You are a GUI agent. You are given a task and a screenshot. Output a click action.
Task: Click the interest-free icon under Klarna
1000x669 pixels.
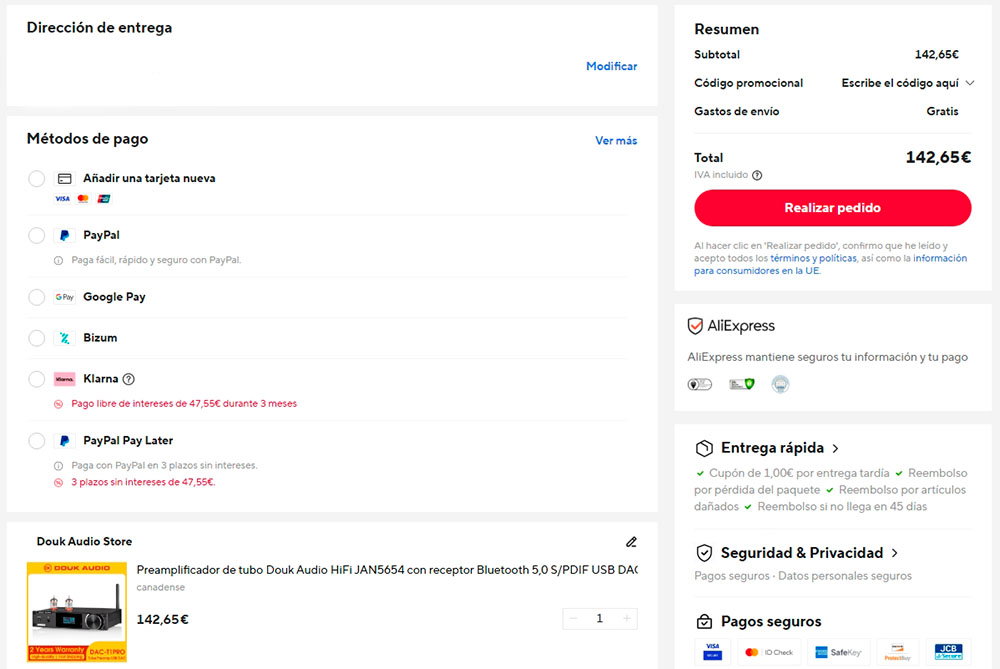tap(59, 404)
